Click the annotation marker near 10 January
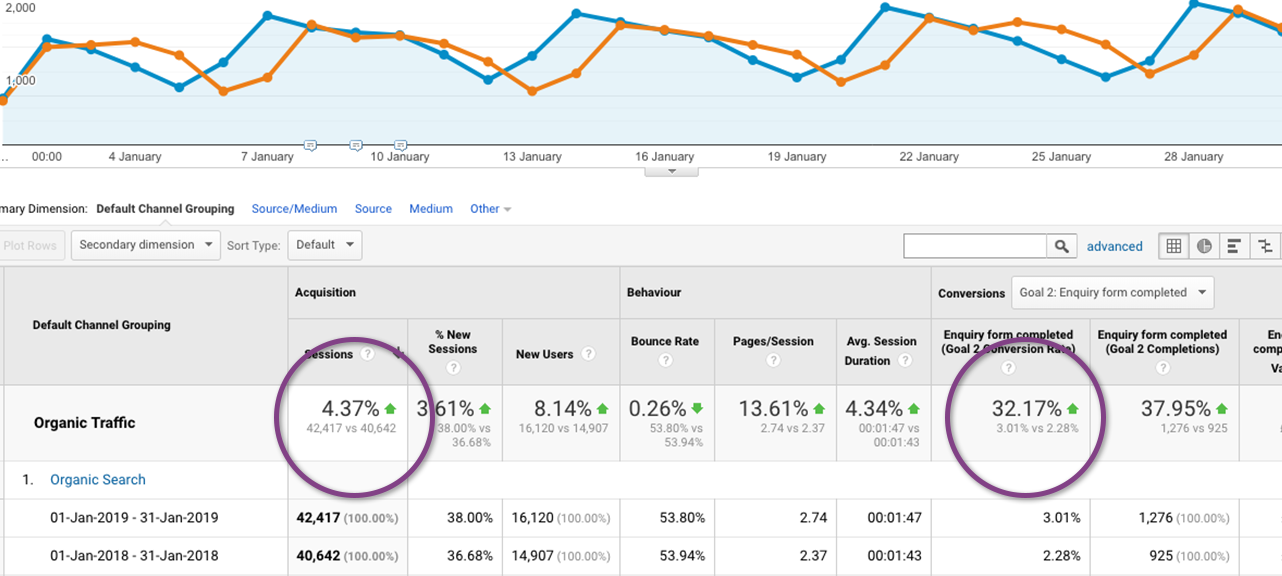The image size is (1282, 576). 401,145
